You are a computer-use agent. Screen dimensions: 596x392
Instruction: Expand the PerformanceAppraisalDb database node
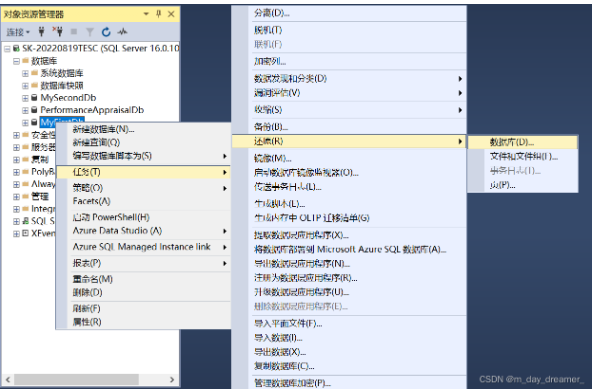[x=25, y=110]
